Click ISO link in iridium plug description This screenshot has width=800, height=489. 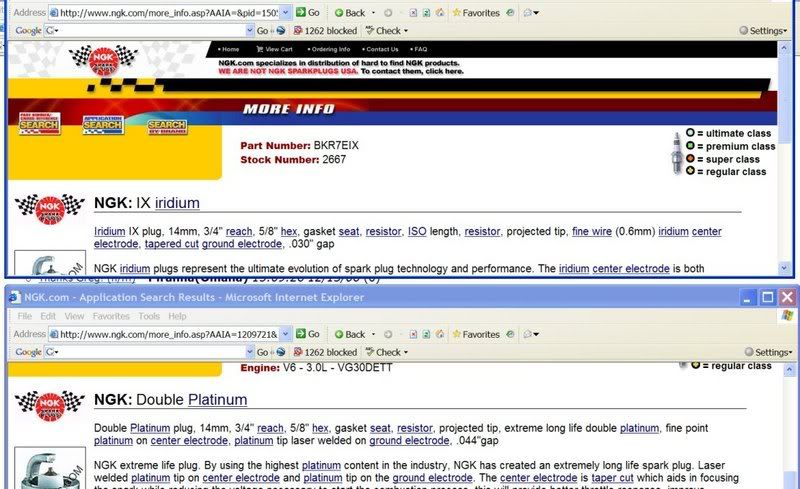417,231
